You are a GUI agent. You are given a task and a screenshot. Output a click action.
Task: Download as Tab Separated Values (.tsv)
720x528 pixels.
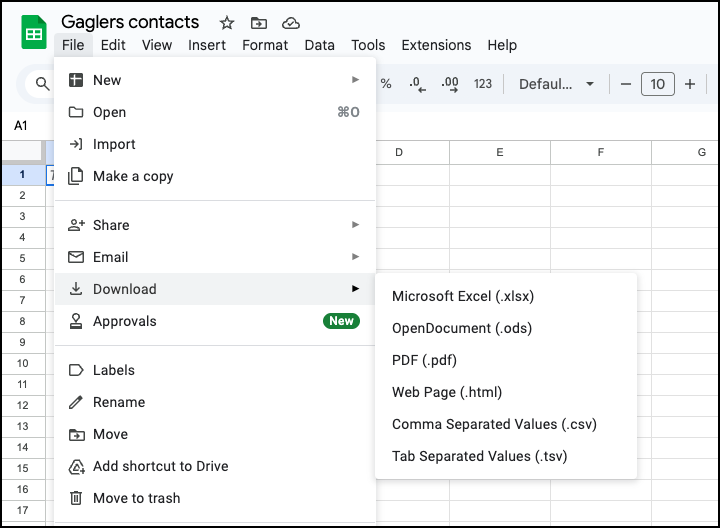coord(506,456)
